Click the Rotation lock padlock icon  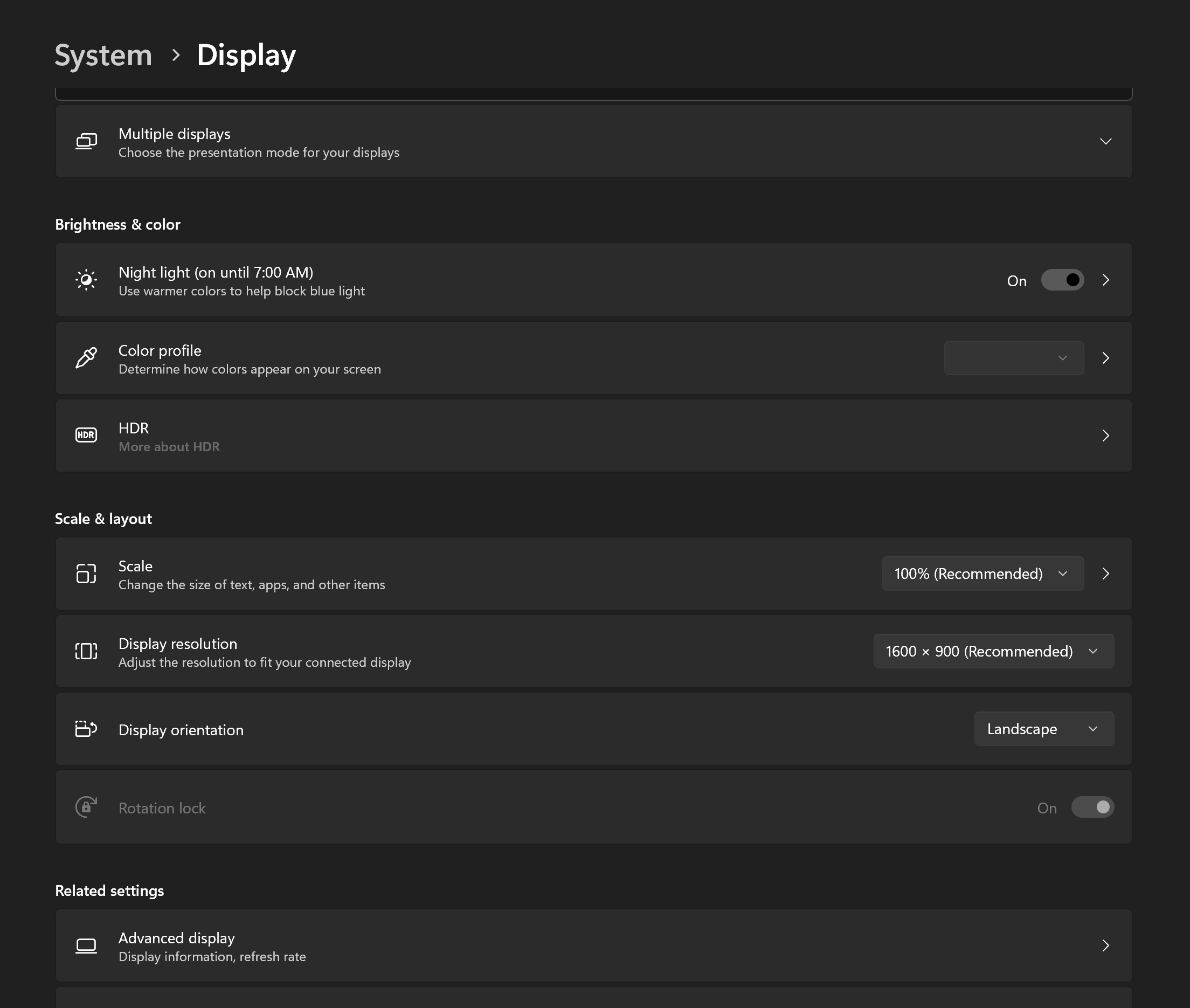(86, 807)
